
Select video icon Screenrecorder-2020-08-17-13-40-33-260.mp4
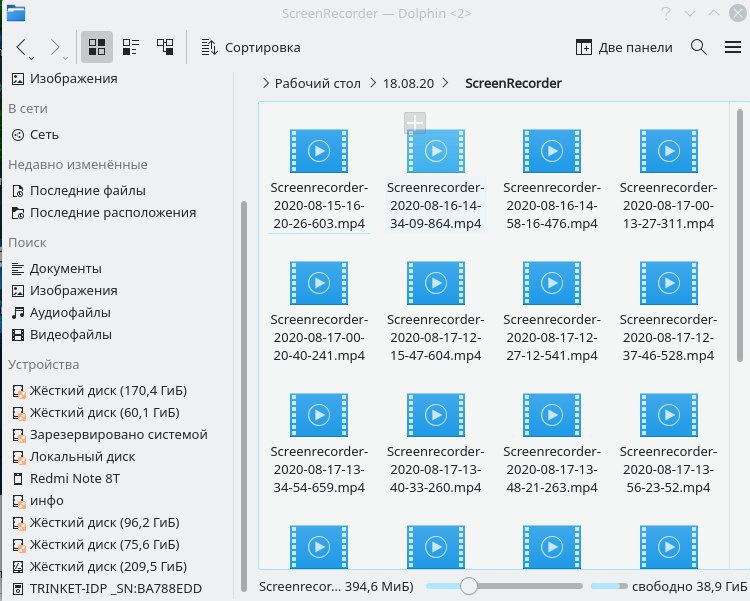(436, 415)
